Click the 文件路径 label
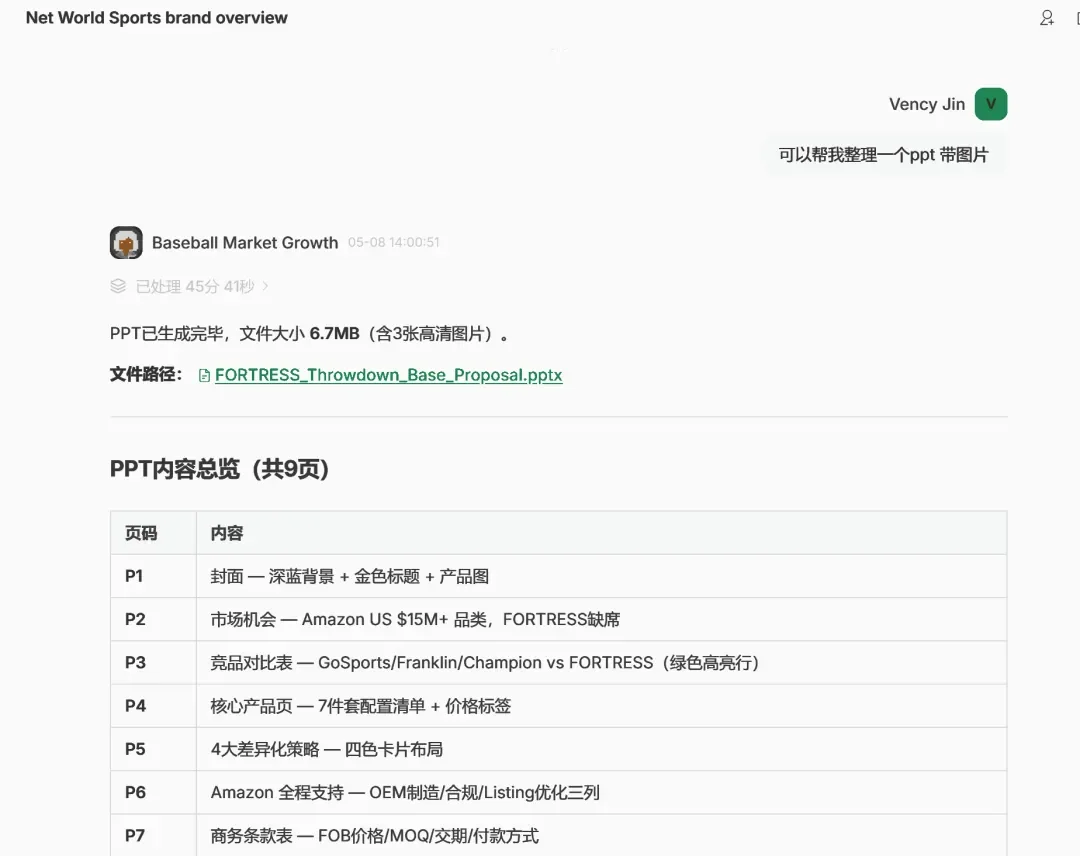This screenshot has height=856, width=1080. [145, 375]
